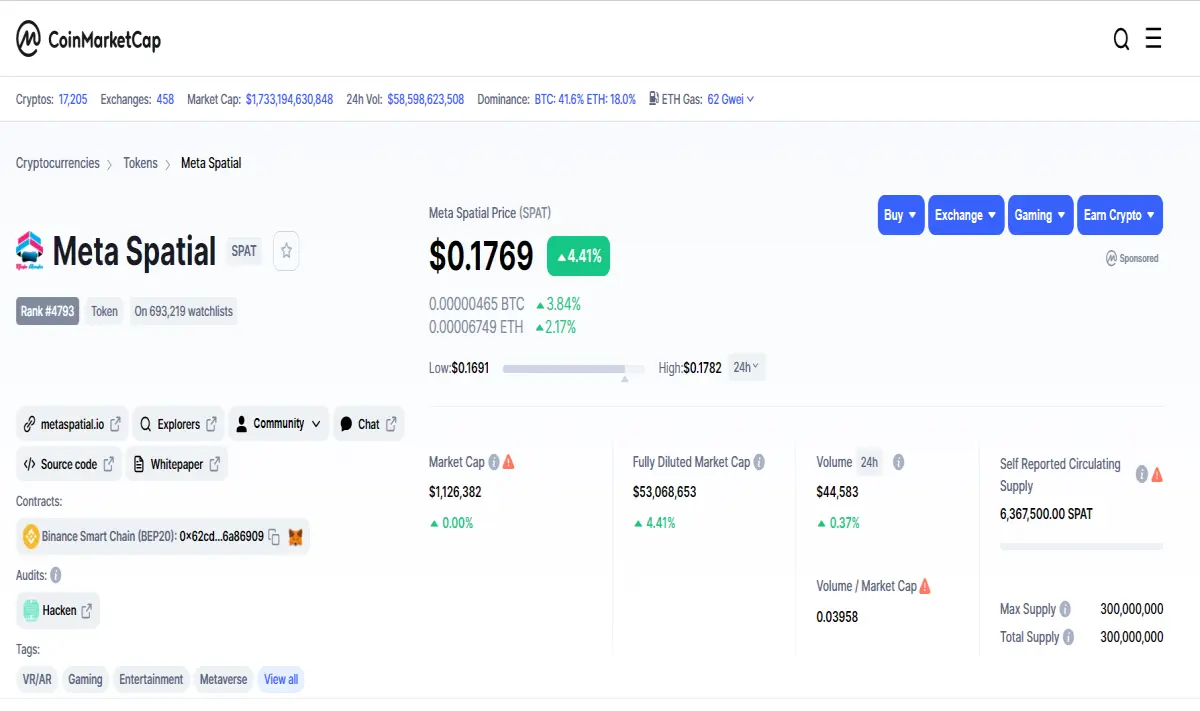Click the Volume 24h selector
The width and height of the screenshot is (1200, 711).
pyautogui.click(x=870, y=462)
